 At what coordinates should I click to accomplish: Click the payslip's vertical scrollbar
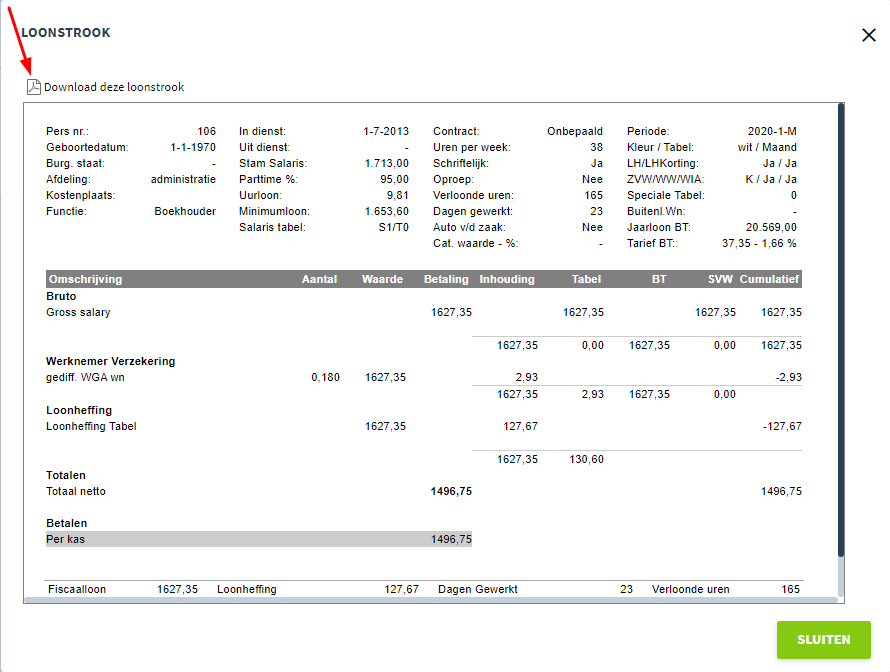click(840, 330)
